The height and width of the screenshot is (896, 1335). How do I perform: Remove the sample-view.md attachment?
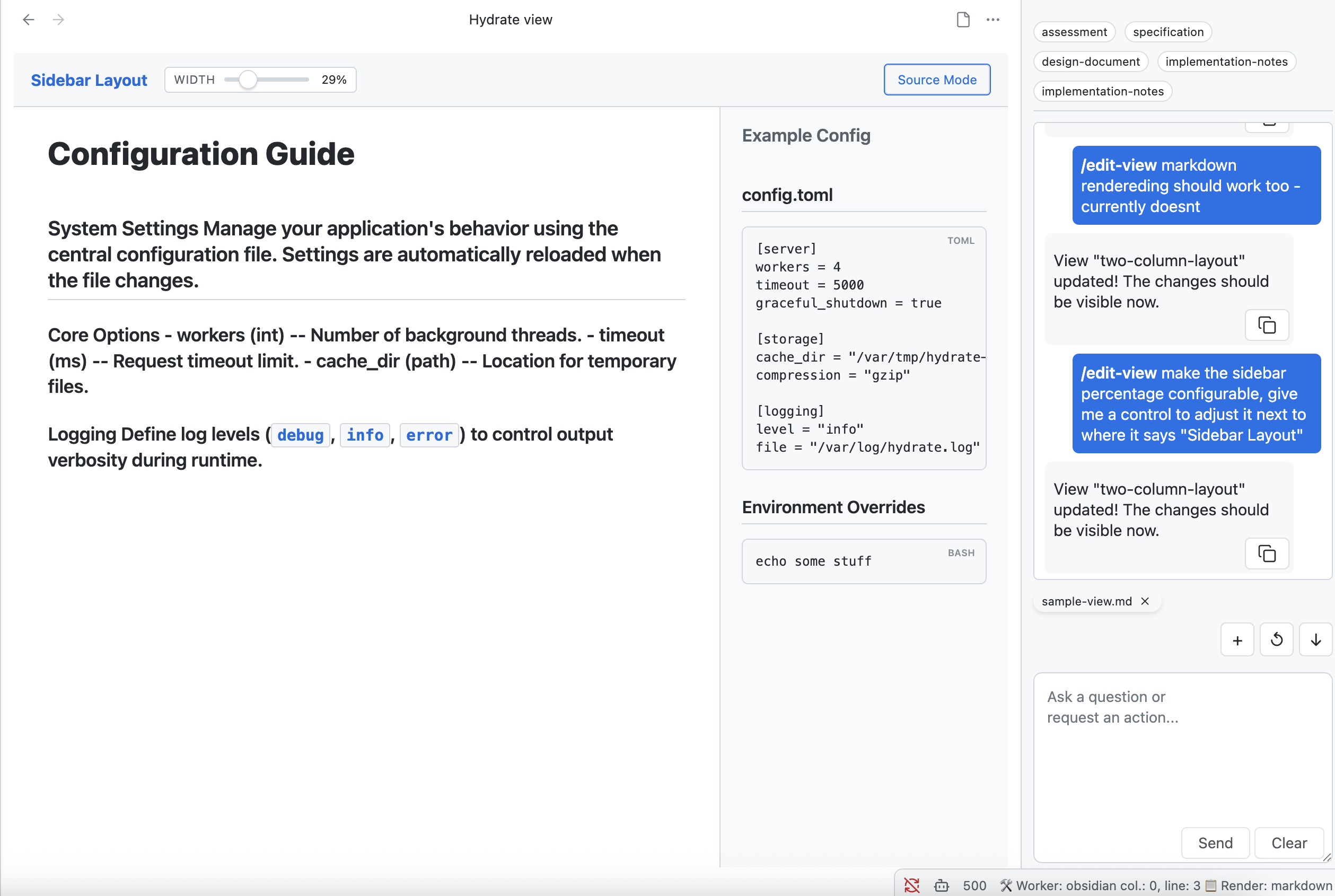(x=1145, y=601)
